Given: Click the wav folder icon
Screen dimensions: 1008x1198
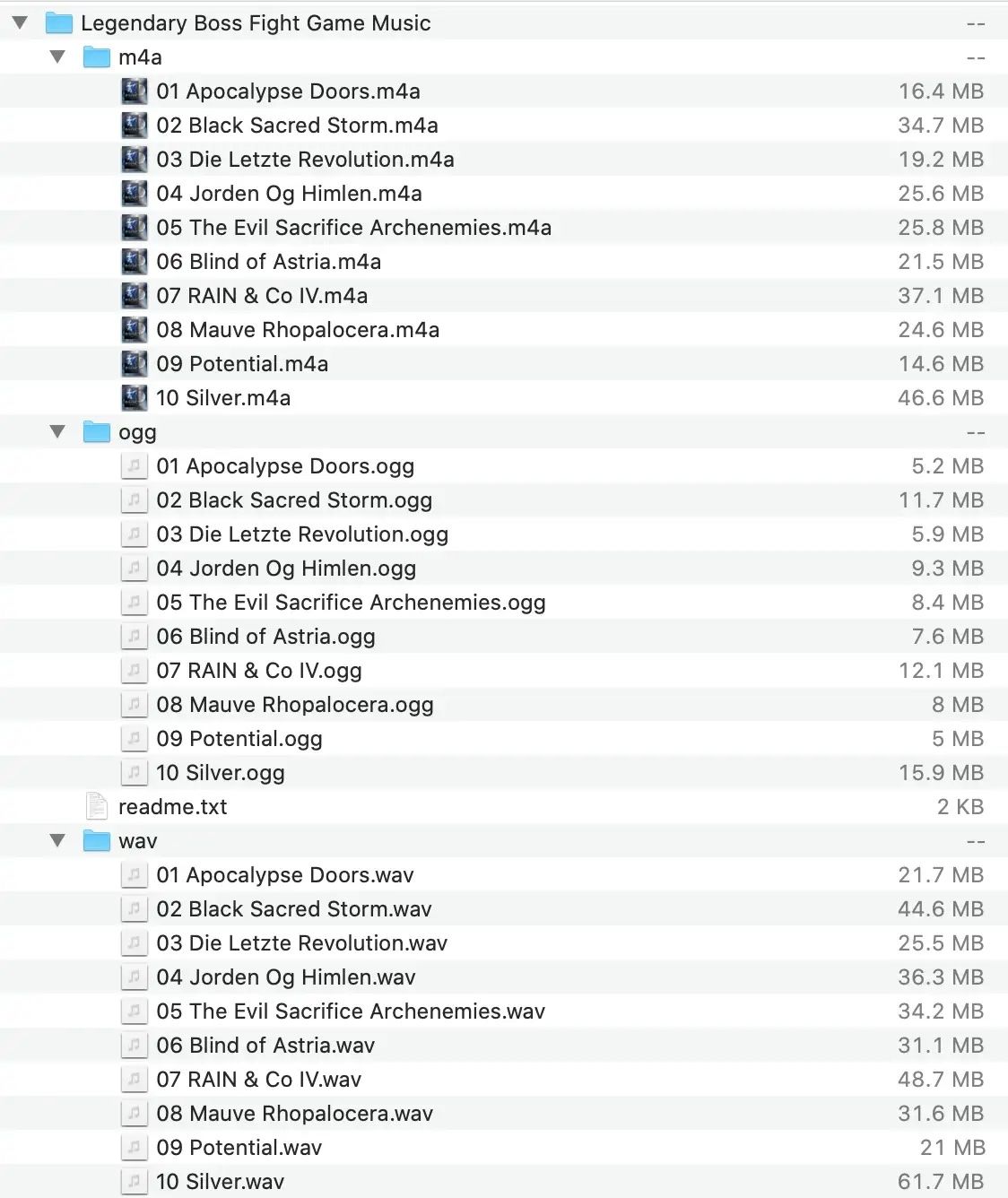Looking at the screenshot, I should click(x=96, y=841).
